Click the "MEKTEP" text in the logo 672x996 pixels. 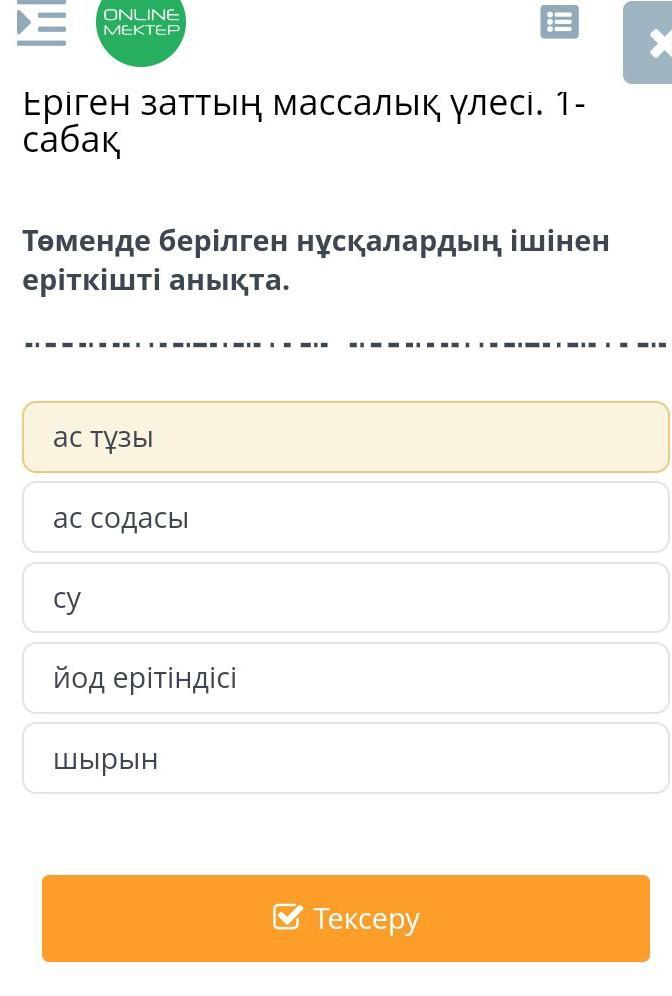click(141, 31)
